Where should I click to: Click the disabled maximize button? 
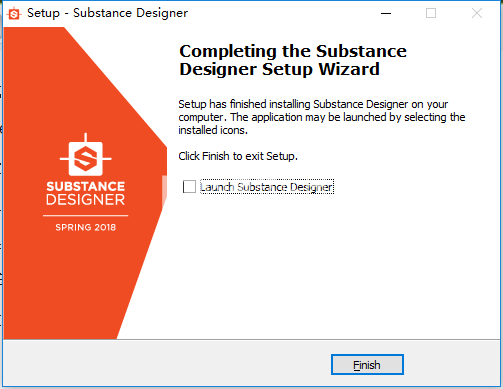[x=431, y=13]
